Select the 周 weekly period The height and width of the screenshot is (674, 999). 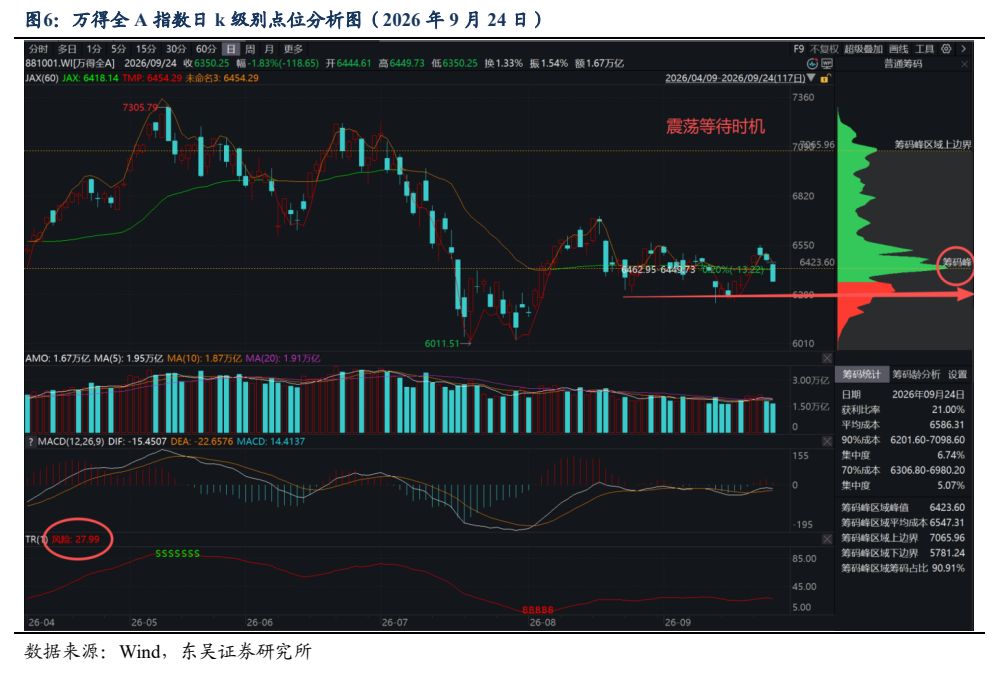(x=250, y=49)
